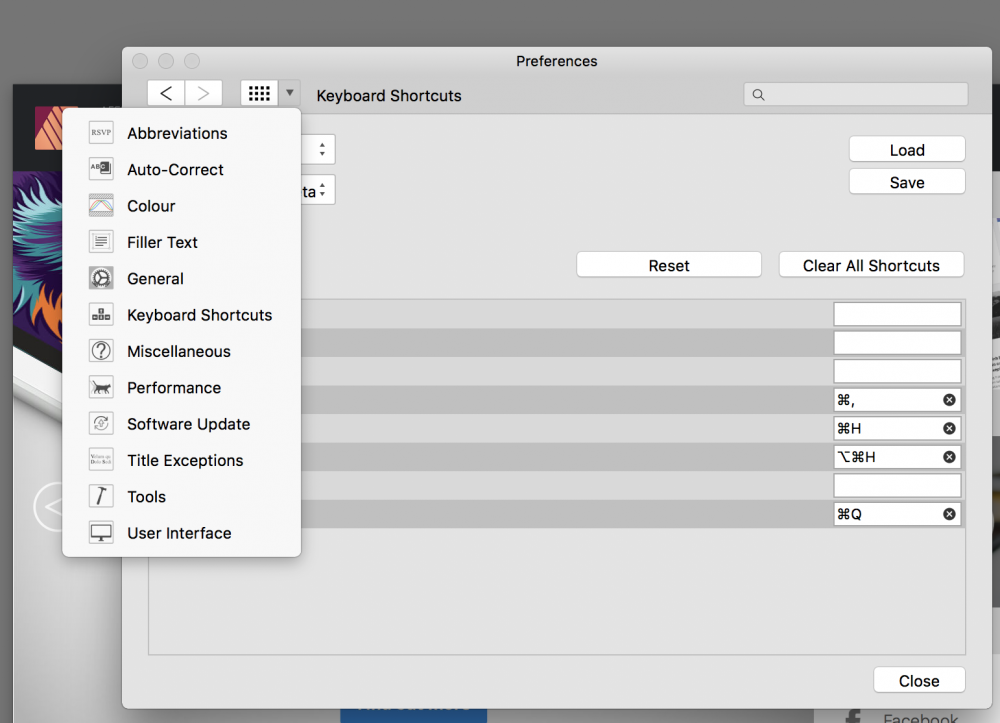
Task: Choose User Interface from the list
Action: [179, 533]
